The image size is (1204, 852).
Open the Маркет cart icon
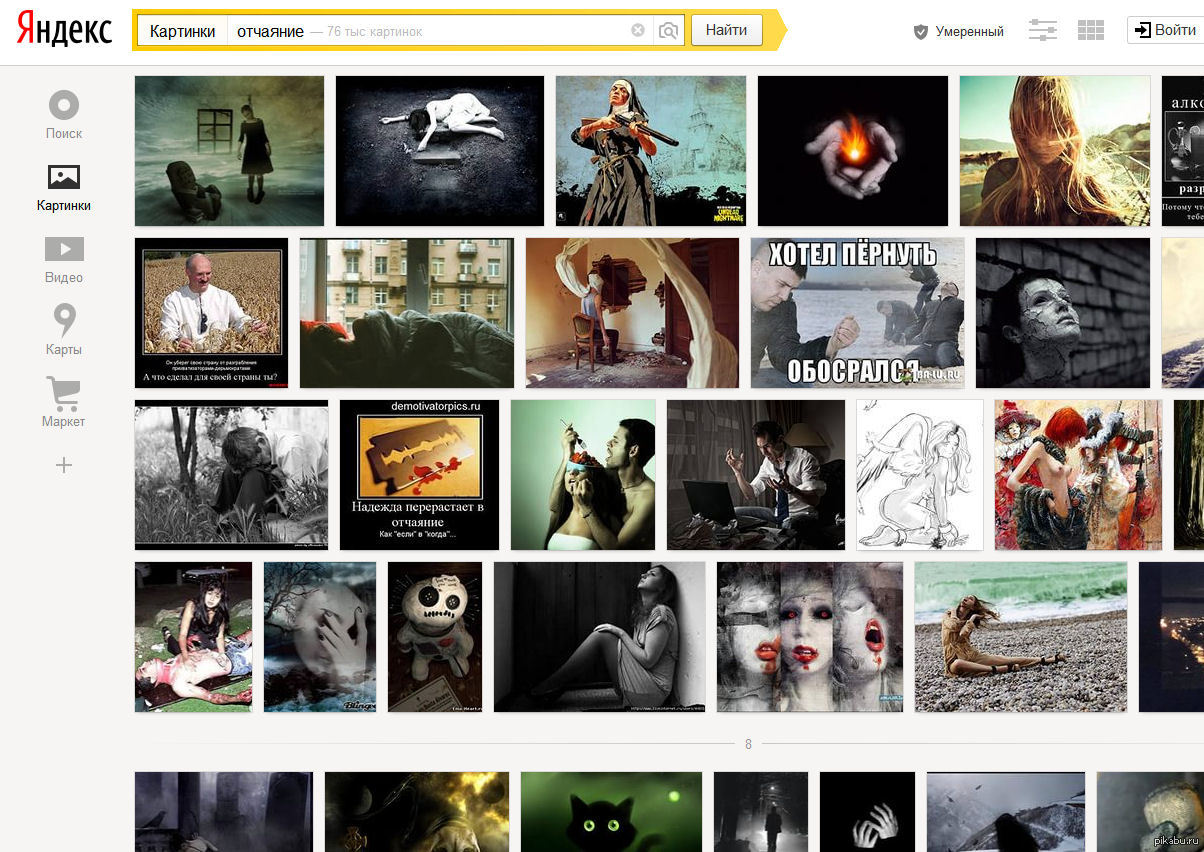pyautogui.click(x=64, y=393)
